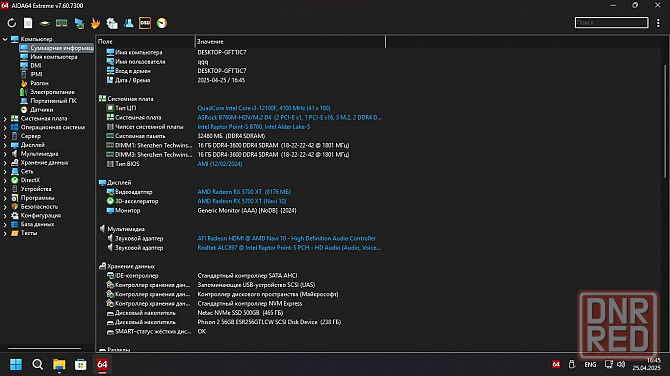
Task: Expand the Операционная система node arrow
Action: pos(5,127)
